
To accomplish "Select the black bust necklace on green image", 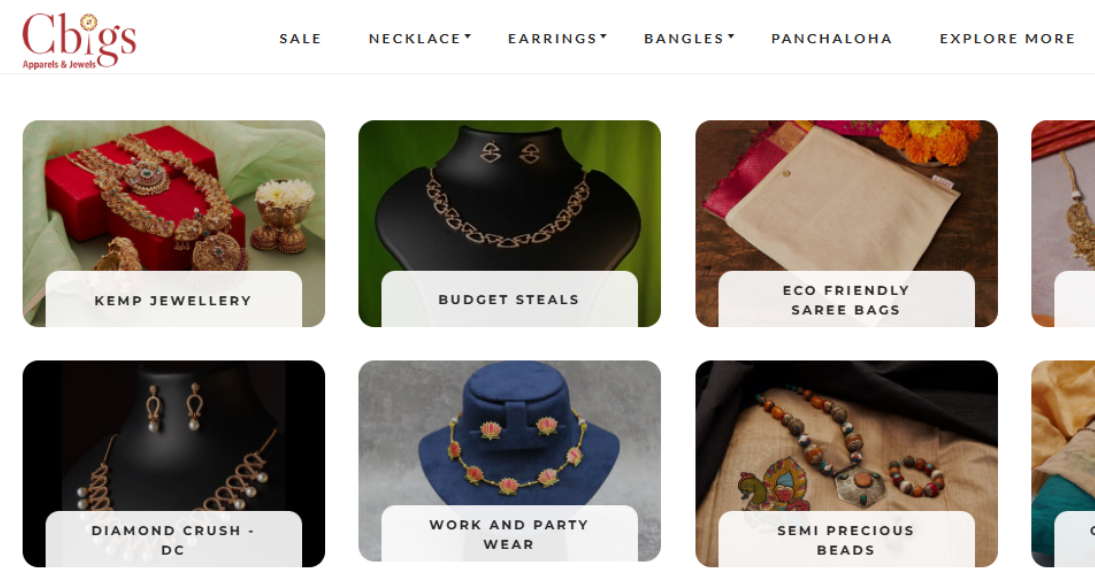I will 509,196.
